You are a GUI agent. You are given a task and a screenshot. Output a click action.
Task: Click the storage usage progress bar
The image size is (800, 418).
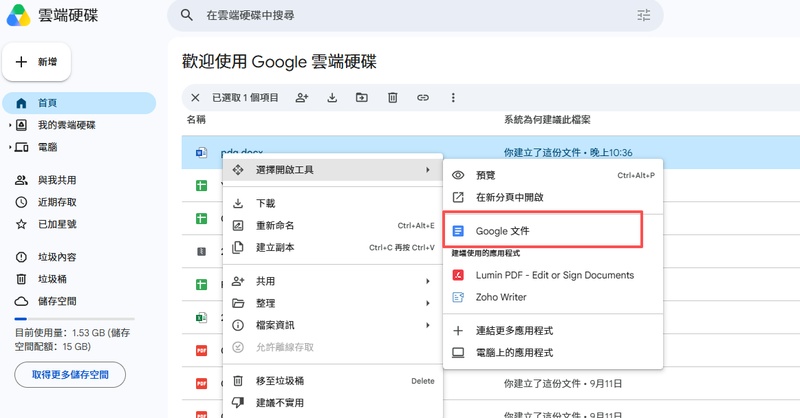point(74,319)
